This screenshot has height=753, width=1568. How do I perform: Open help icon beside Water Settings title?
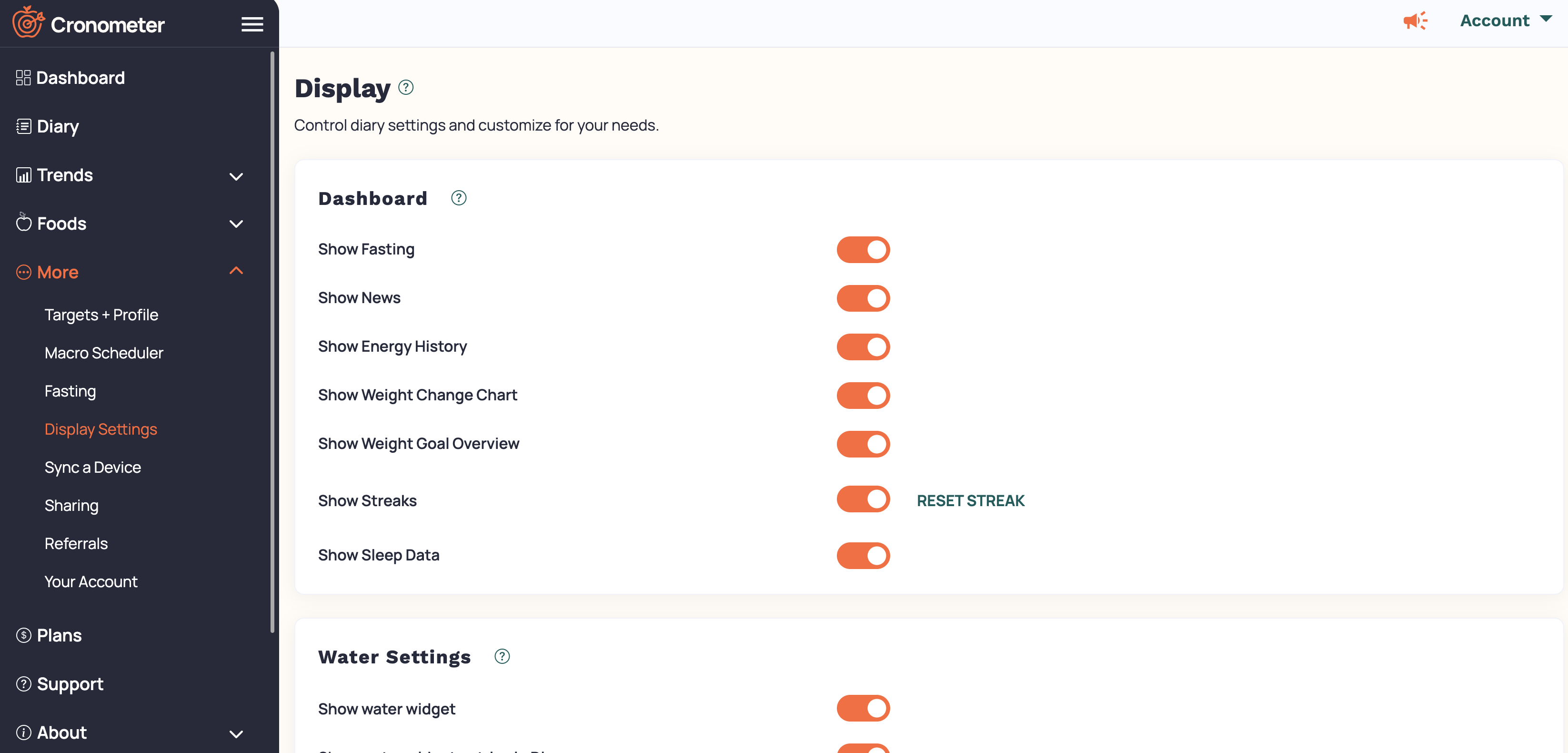[502, 657]
